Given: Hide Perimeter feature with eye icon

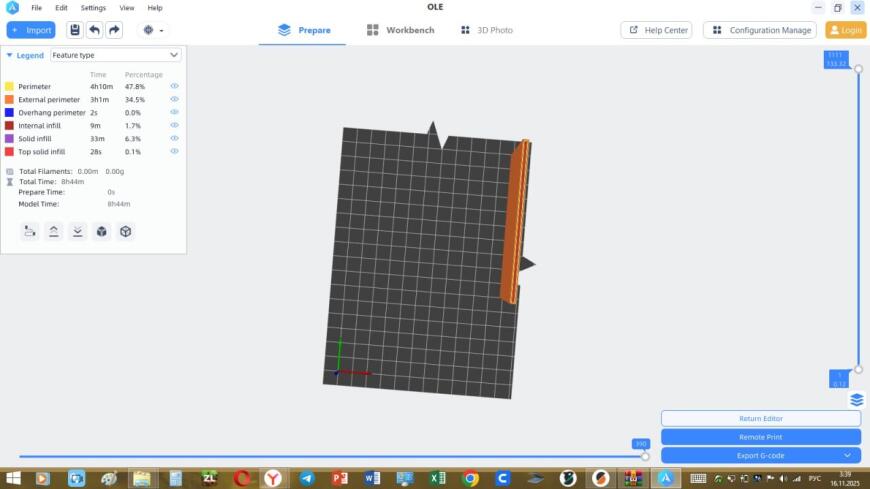Looking at the screenshot, I should 174,86.
